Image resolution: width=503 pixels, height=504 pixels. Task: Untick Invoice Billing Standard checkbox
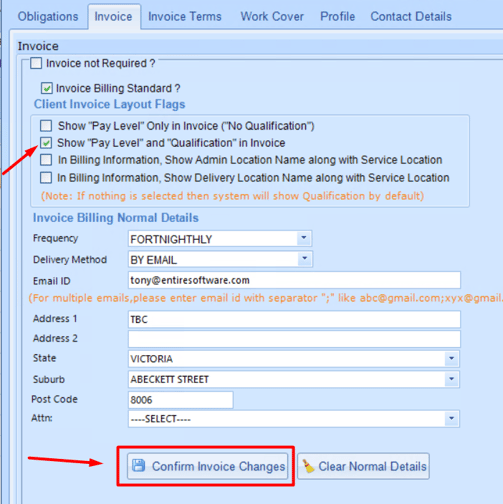coord(46,88)
